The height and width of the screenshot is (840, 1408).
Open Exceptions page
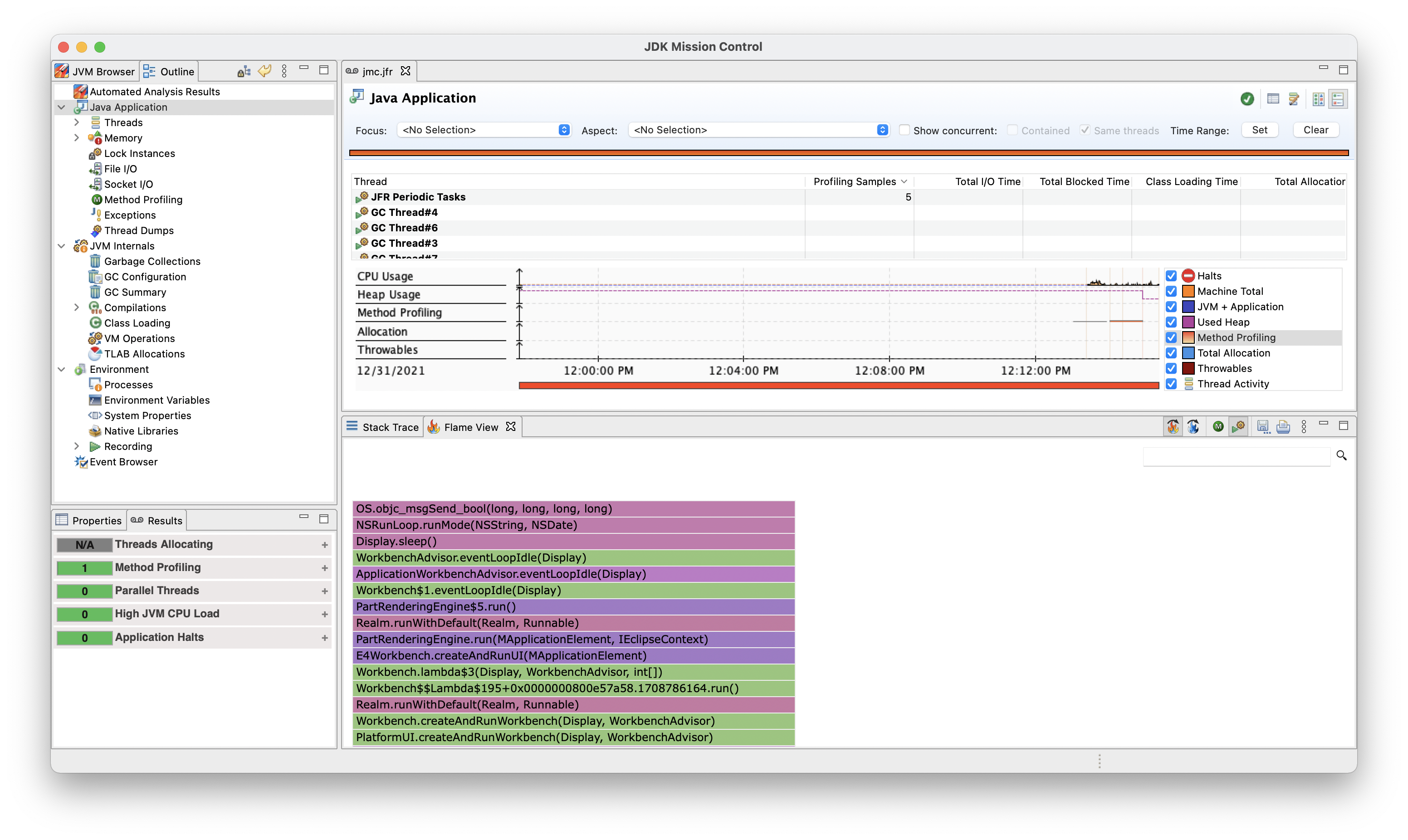tap(129, 215)
